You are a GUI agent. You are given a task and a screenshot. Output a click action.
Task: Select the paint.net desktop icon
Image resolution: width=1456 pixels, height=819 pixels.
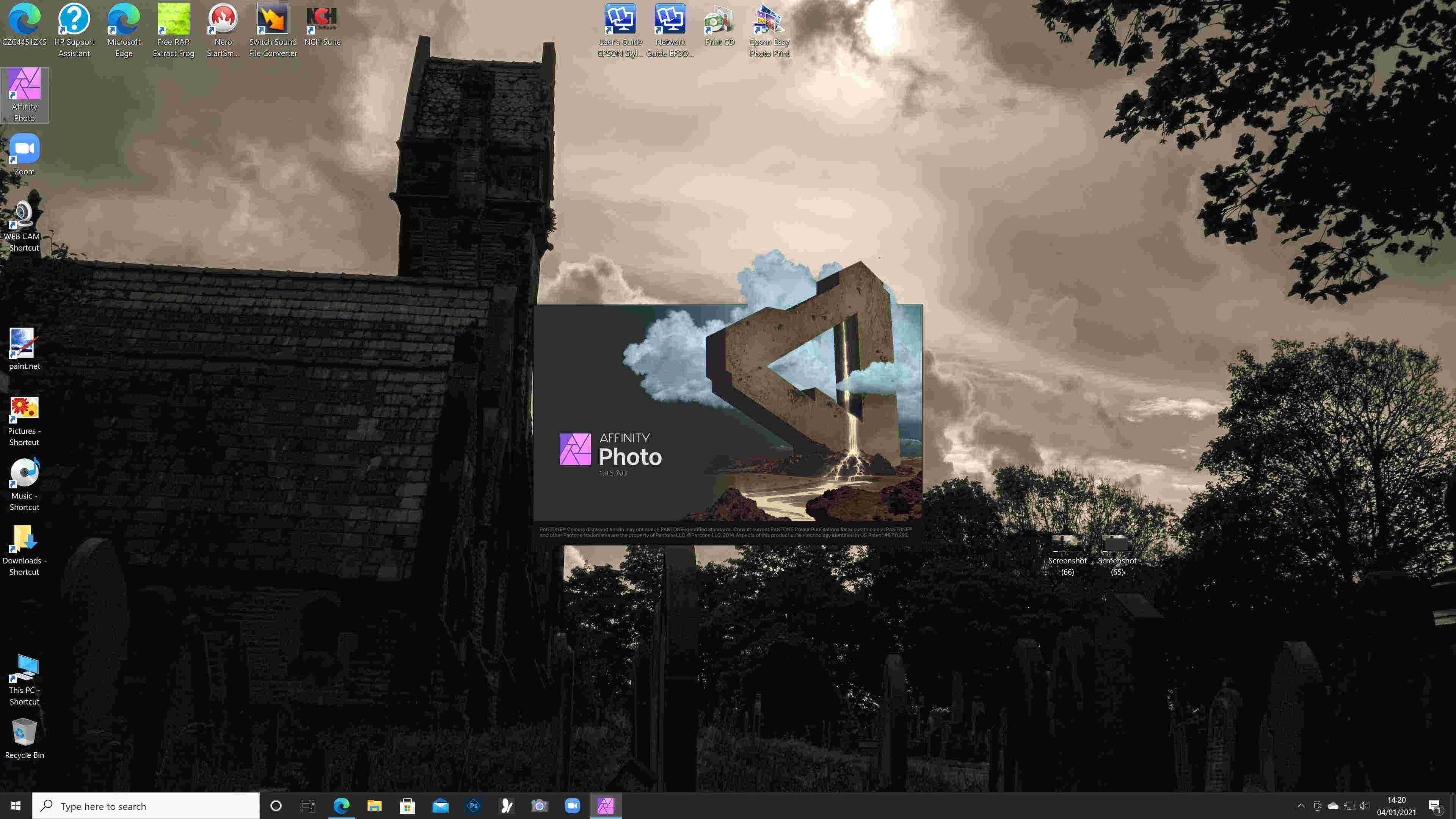pyautogui.click(x=24, y=349)
